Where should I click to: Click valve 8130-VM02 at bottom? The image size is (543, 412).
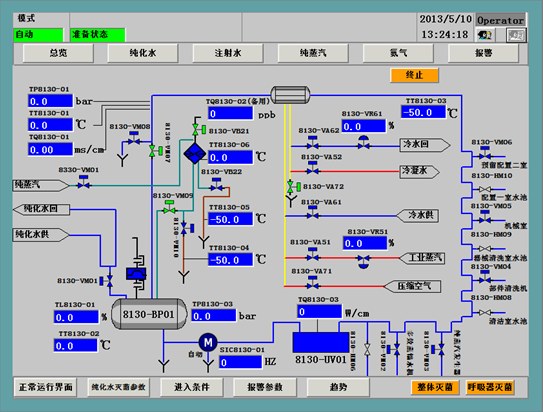[393, 349]
